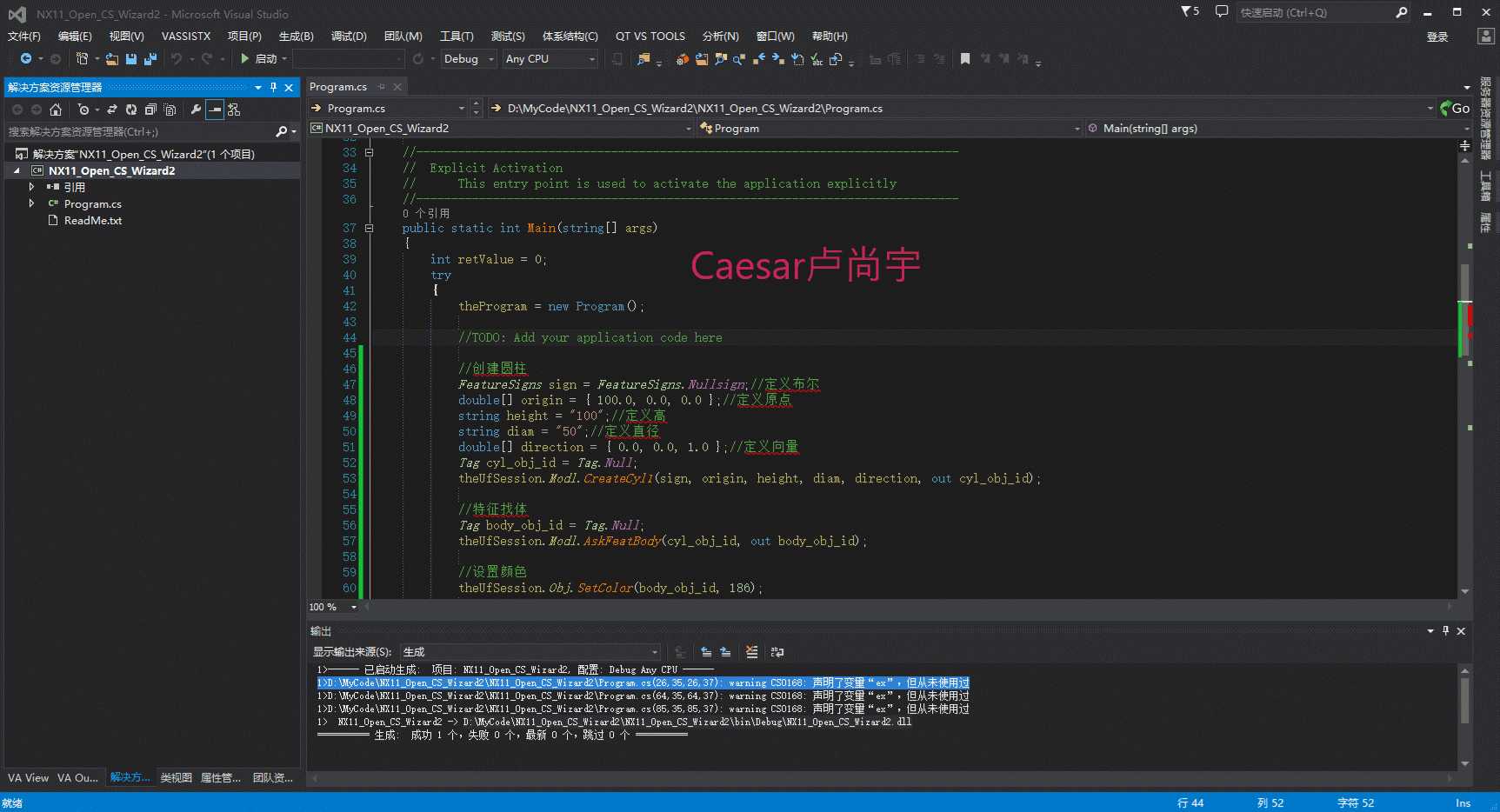The image size is (1500, 812).
Task: Click the spell check abc icon
Action: (x=817, y=59)
